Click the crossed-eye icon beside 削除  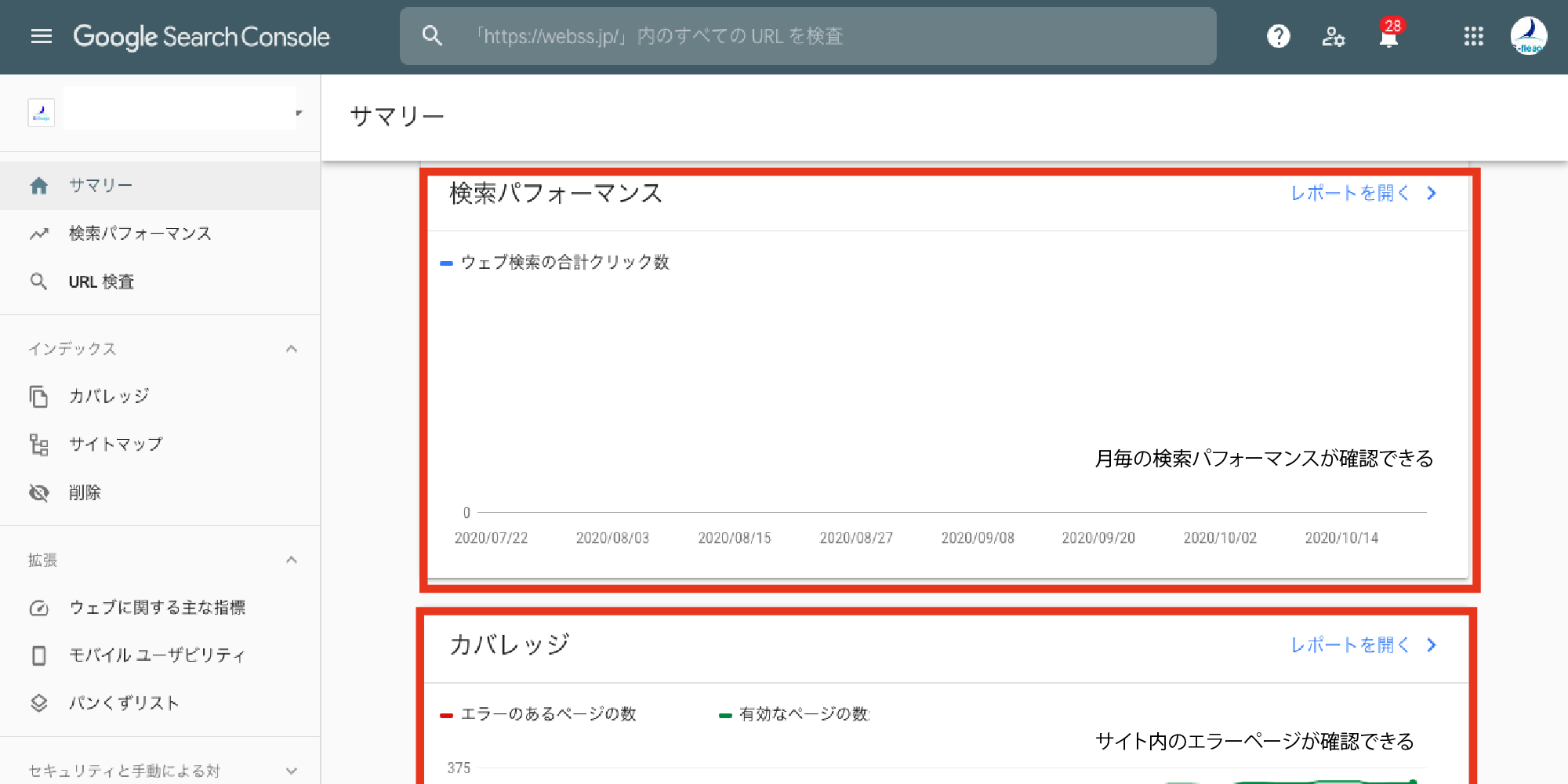[39, 492]
